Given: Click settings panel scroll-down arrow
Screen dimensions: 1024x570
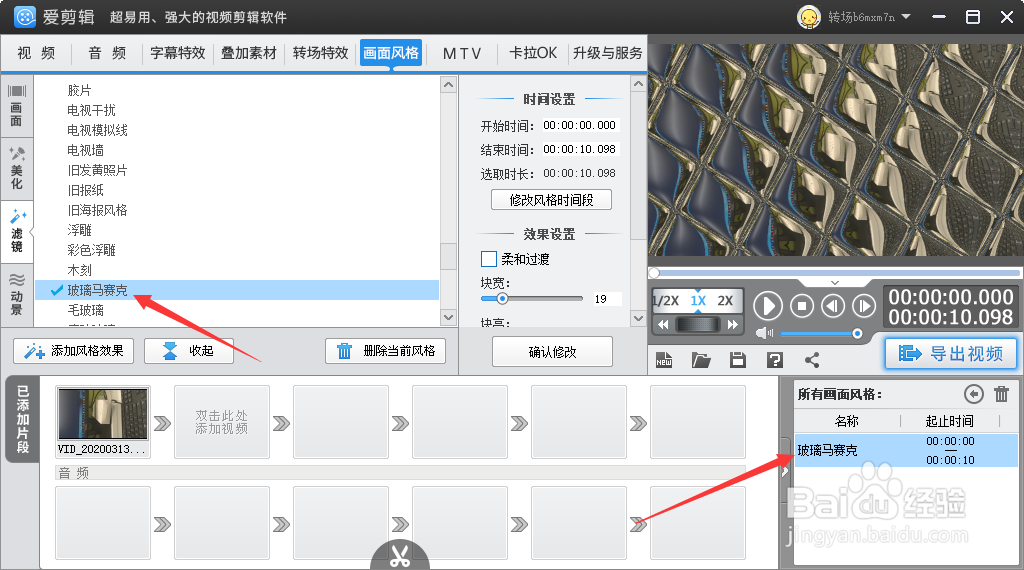Looking at the screenshot, I should [638, 318].
